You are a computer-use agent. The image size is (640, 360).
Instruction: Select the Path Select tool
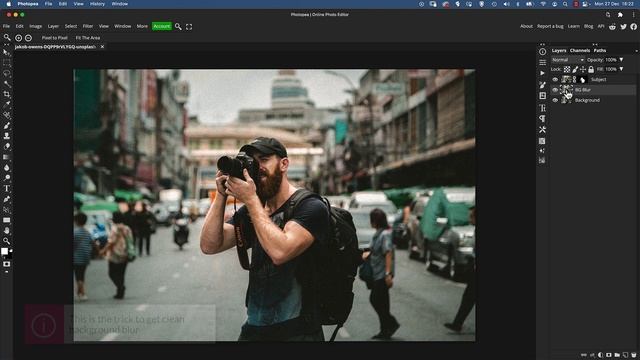click(6, 210)
